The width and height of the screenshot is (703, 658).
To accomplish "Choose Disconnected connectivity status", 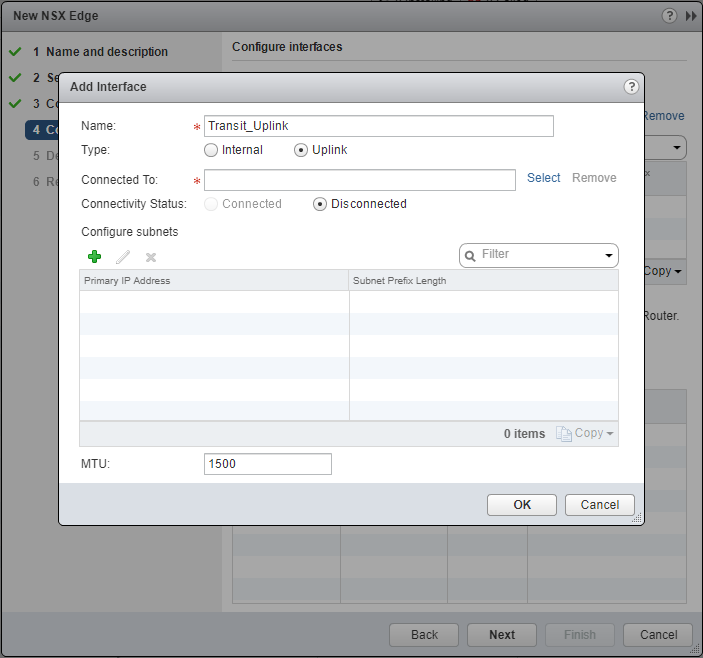I will (320, 204).
